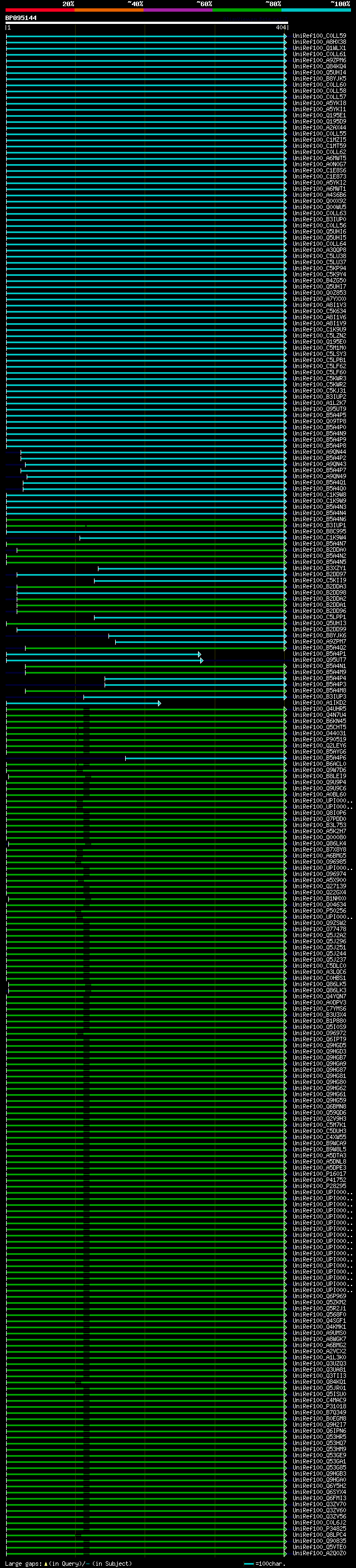356x1568 pixels.
Task: Select the UniRef100_A2Q0Z0 label
Action: click(x=319, y=1554)
